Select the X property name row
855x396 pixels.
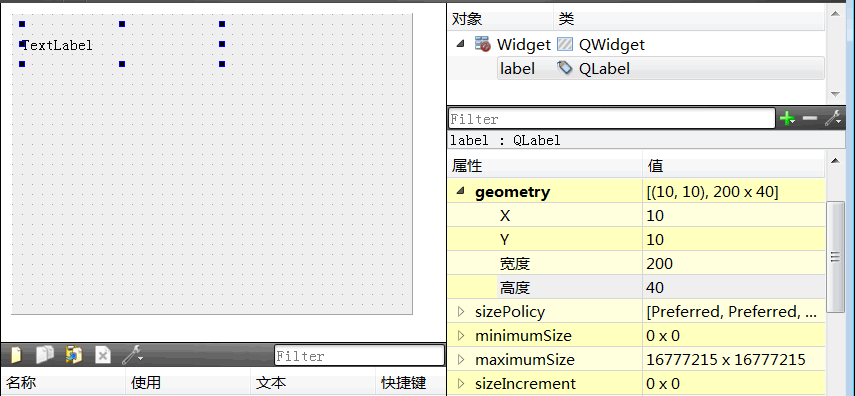tap(545, 215)
